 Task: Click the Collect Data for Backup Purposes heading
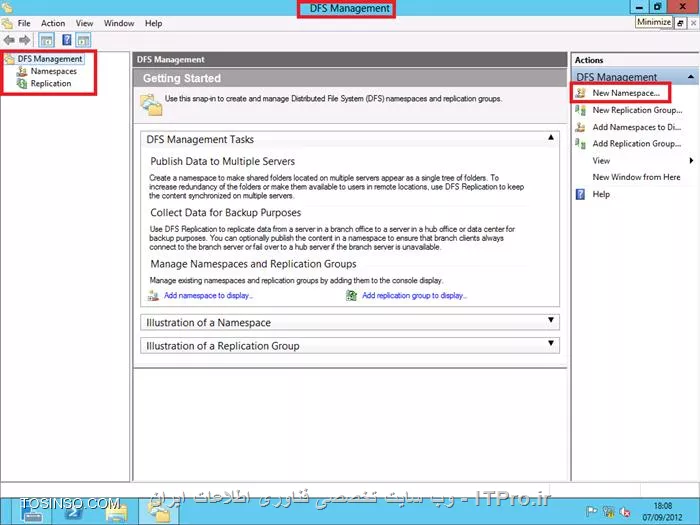click(x=225, y=213)
